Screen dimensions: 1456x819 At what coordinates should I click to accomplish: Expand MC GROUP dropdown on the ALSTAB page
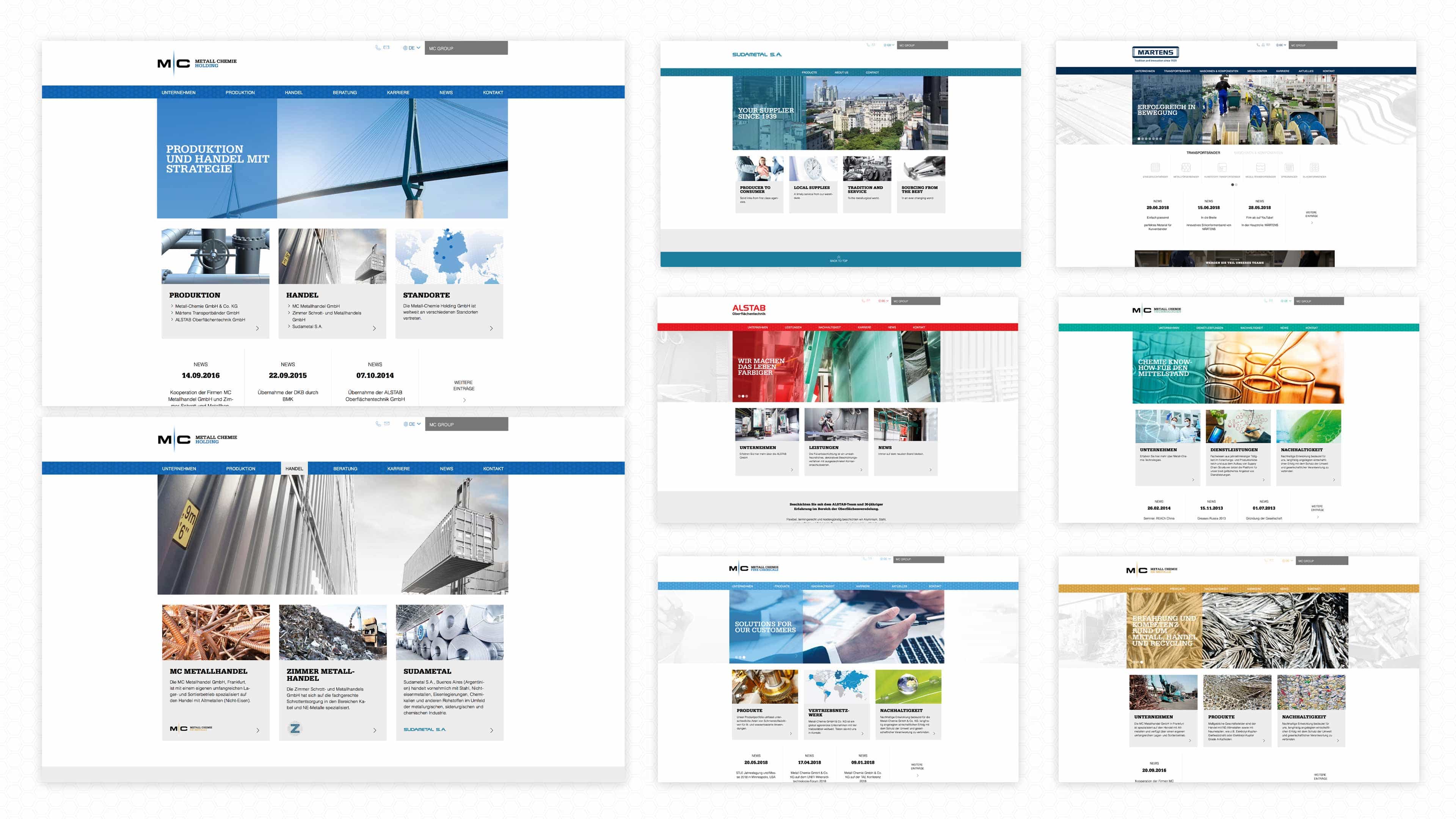tap(916, 301)
